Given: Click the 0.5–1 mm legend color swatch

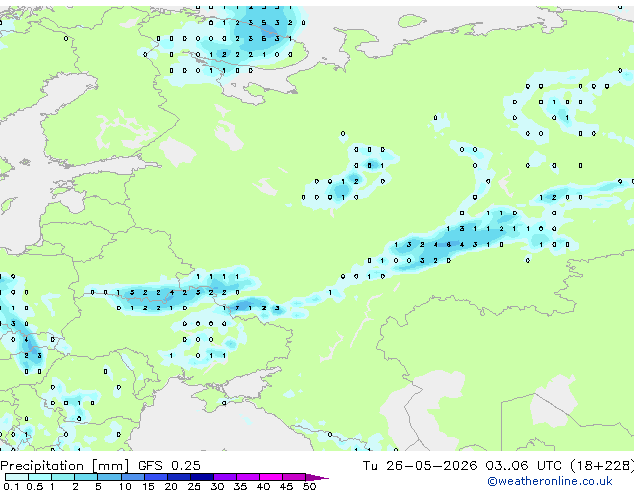Looking at the screenshot, I should point(40,477).
